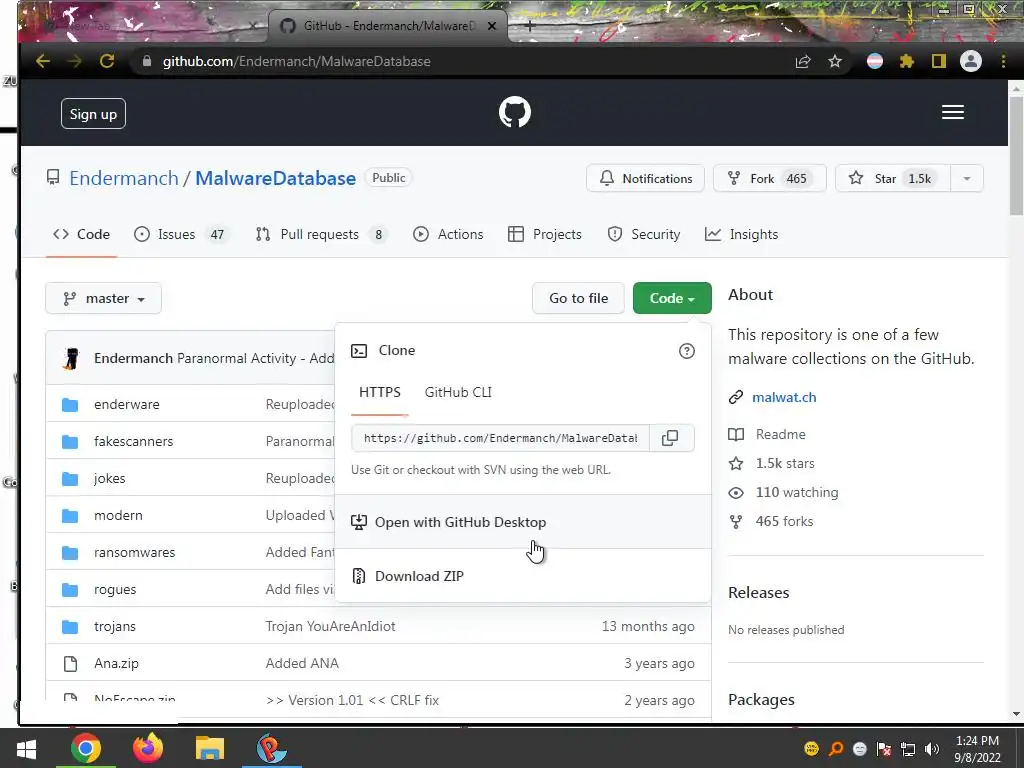Image resolution: width=1024 pixels, height=768 pixels.
Task: Click the Ana.zip file icon
Action: [x=70, y=664]
